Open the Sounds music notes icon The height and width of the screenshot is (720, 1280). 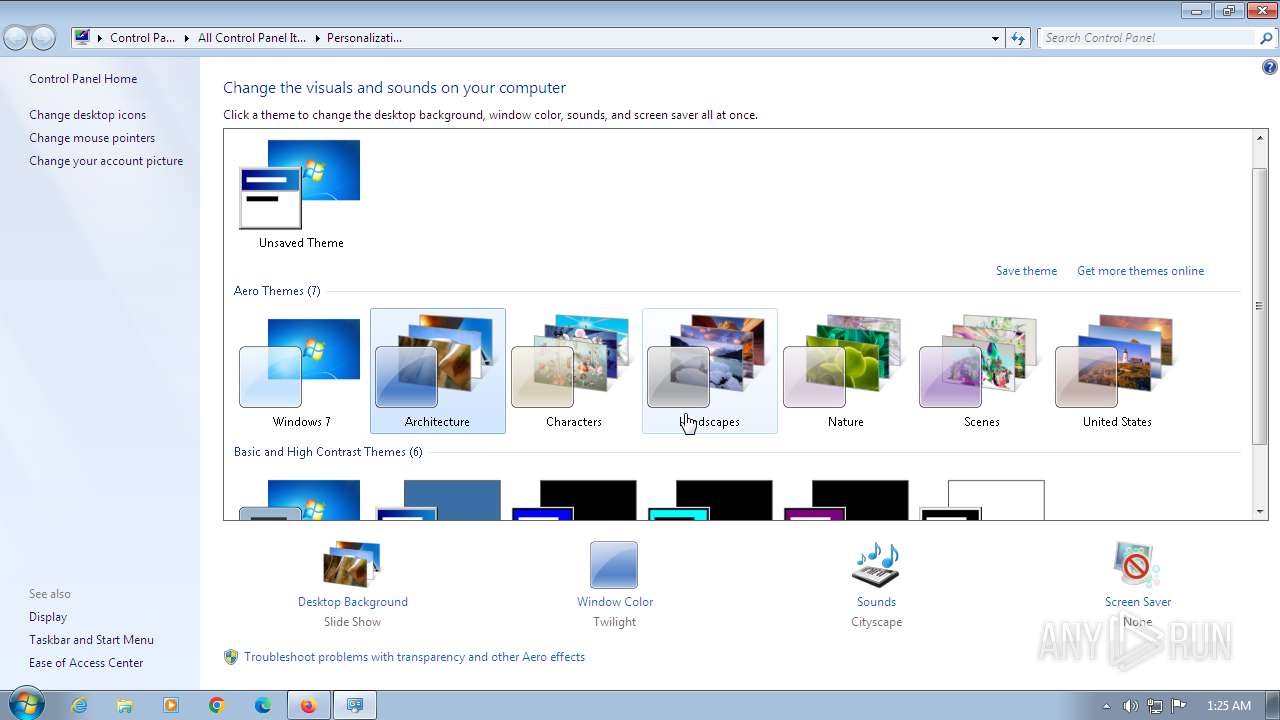876,565
